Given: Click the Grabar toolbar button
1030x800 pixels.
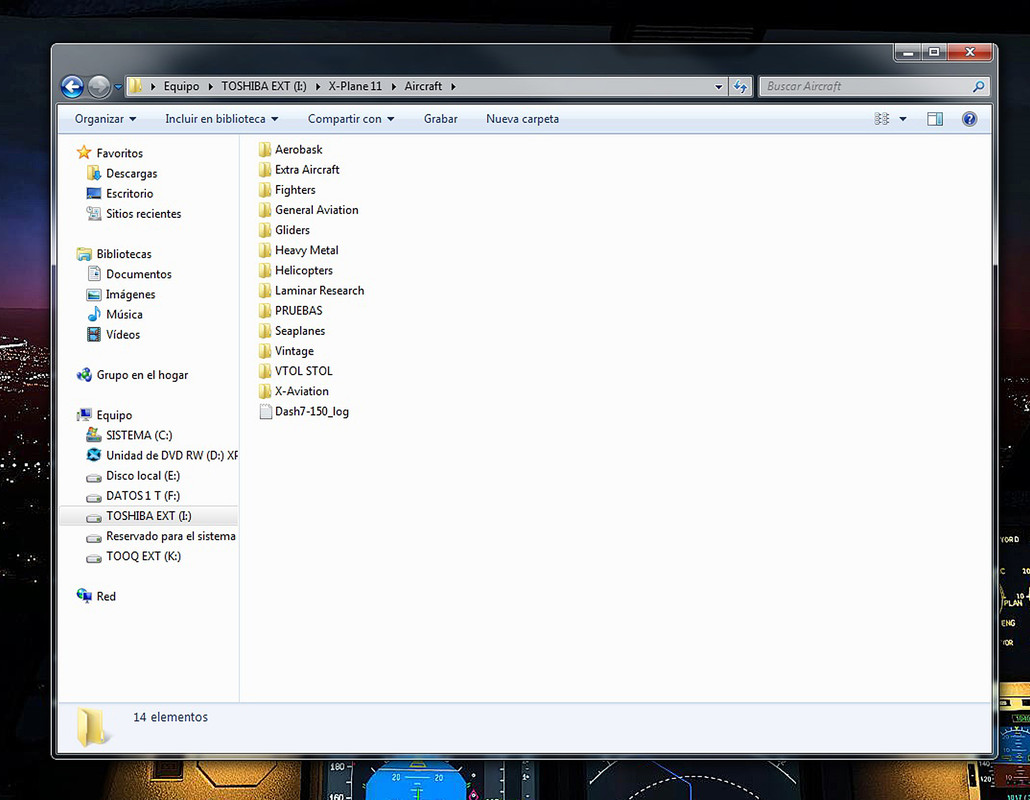Looking at the screenshot, I should [440, 119].
